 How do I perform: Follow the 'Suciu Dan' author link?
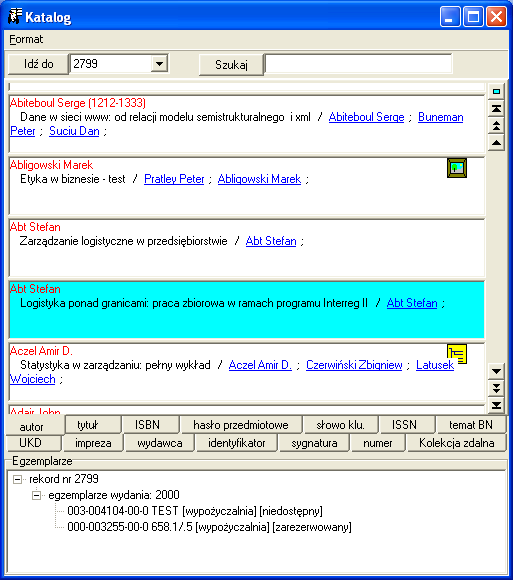(x=74, y=131)
